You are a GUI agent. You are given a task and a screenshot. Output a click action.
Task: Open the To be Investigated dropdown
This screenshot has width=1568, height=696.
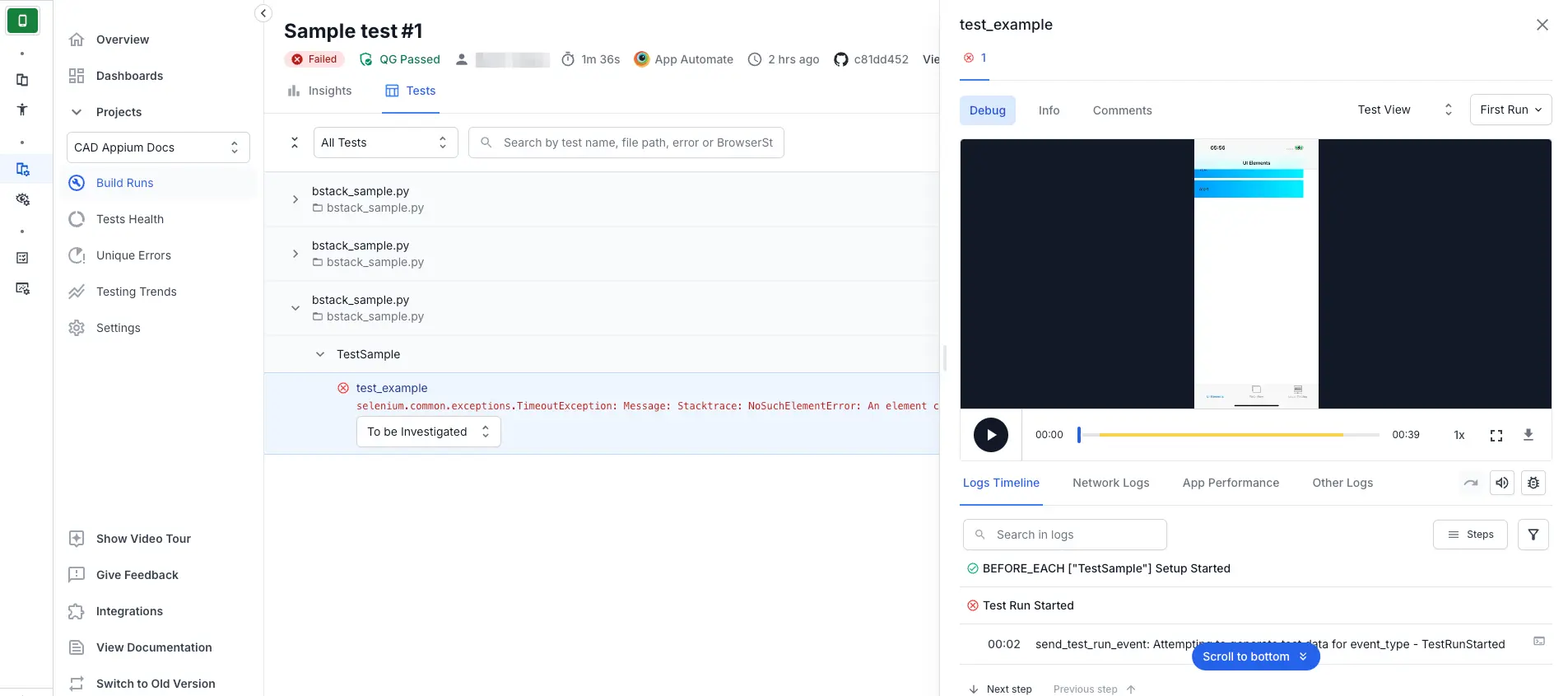[x=428, y=432]
